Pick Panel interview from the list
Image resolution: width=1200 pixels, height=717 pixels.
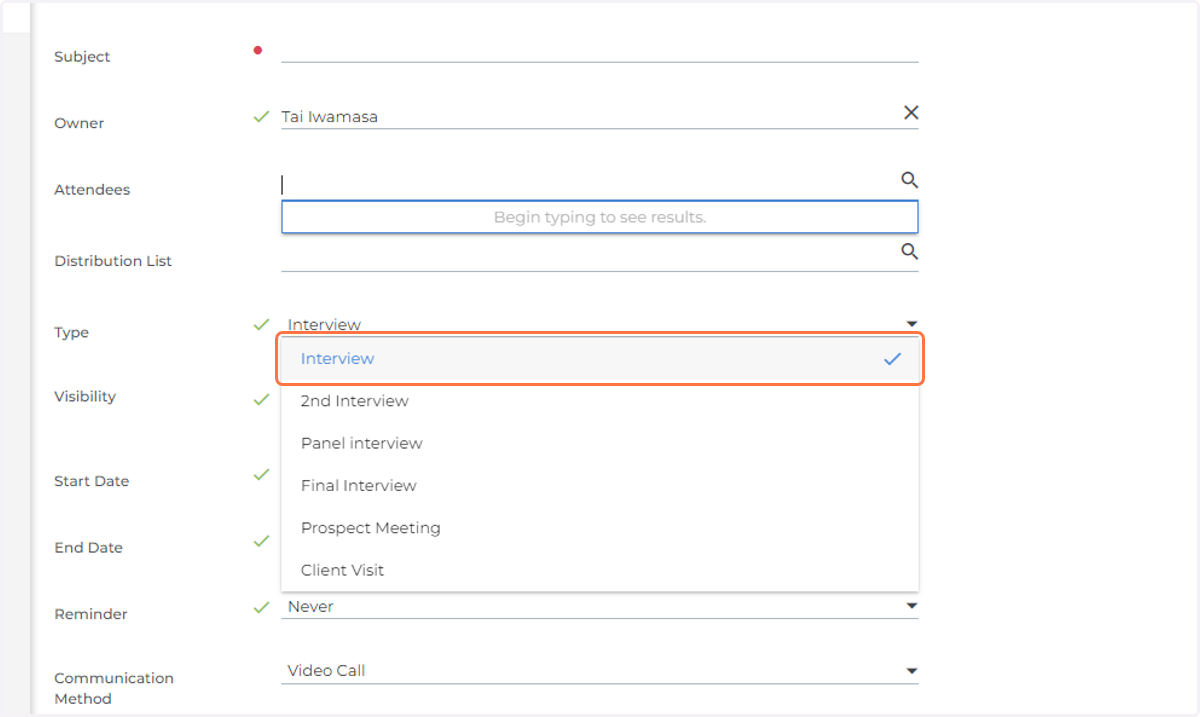coord(600,443)
